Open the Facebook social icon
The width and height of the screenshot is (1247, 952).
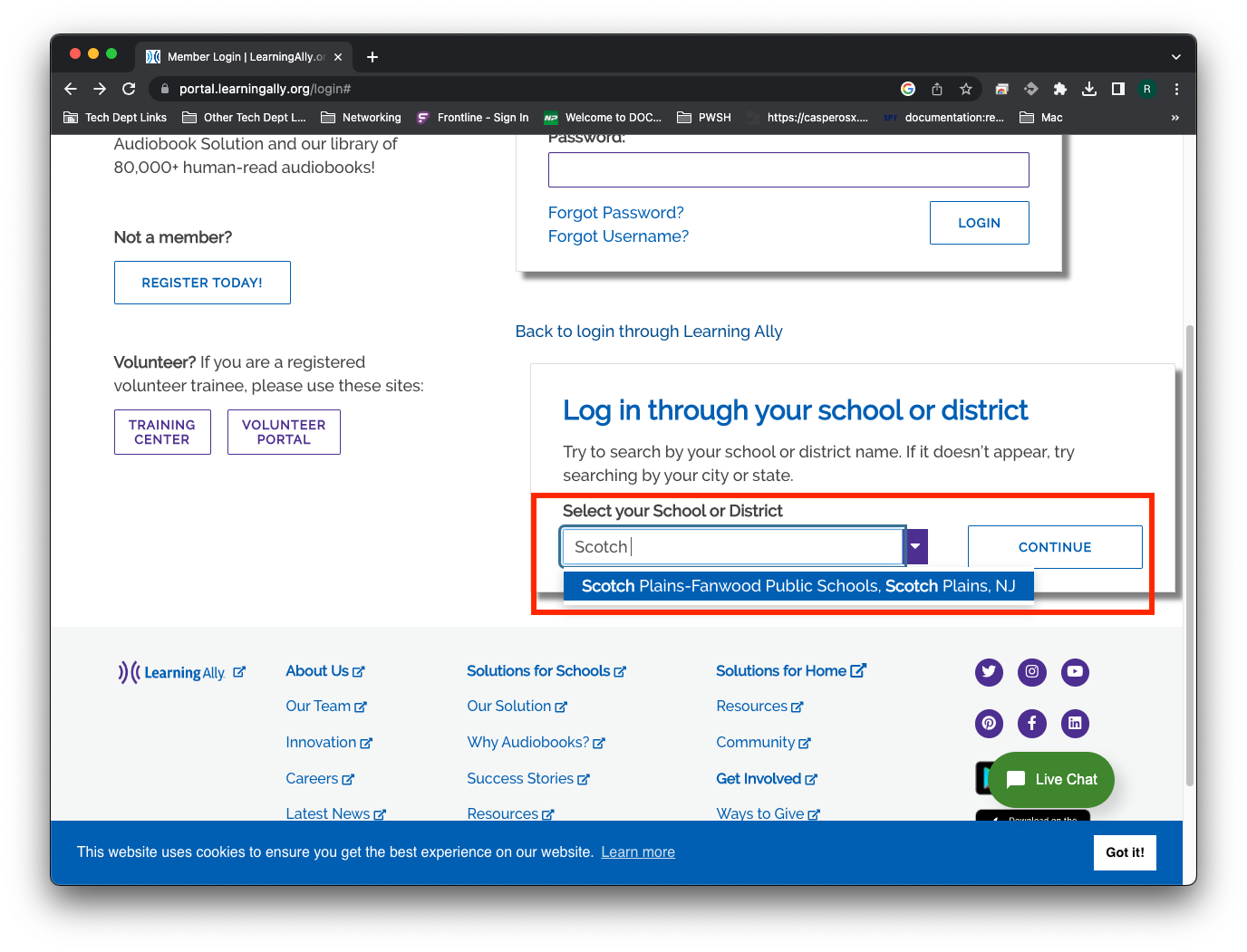(1031, 723)
